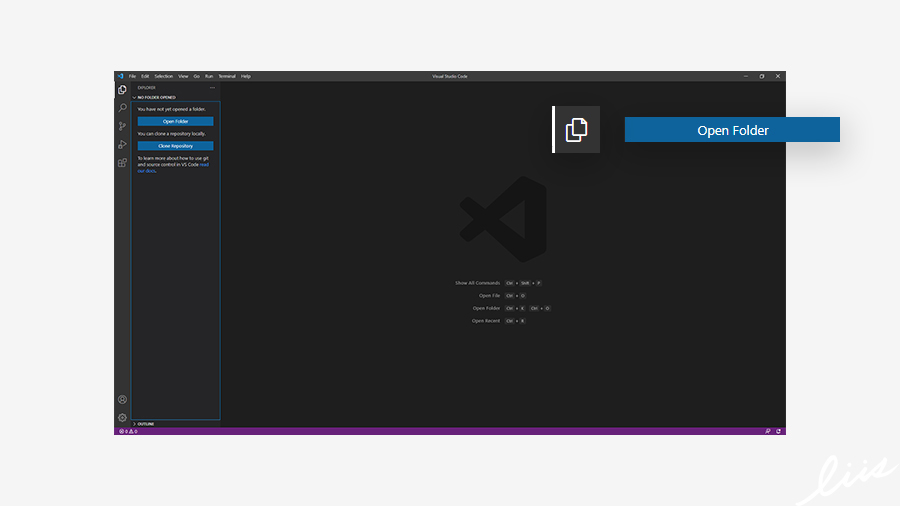Click 'Open File' shortcut hint text
The height and width of the screenshot is (506, 900).
489,295
